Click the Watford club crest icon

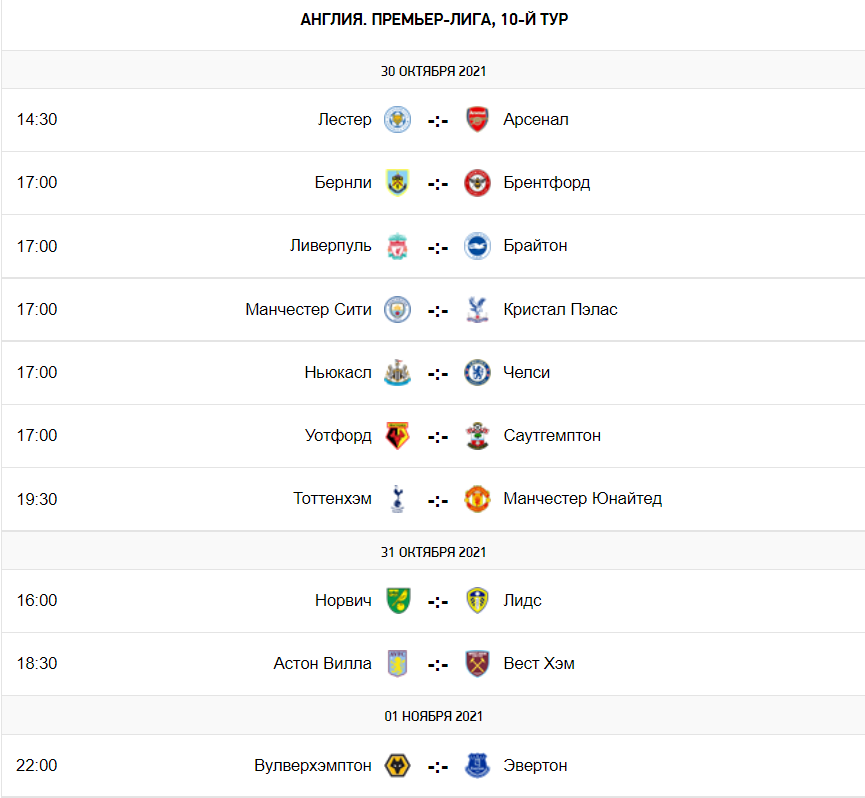coord(397,435)
